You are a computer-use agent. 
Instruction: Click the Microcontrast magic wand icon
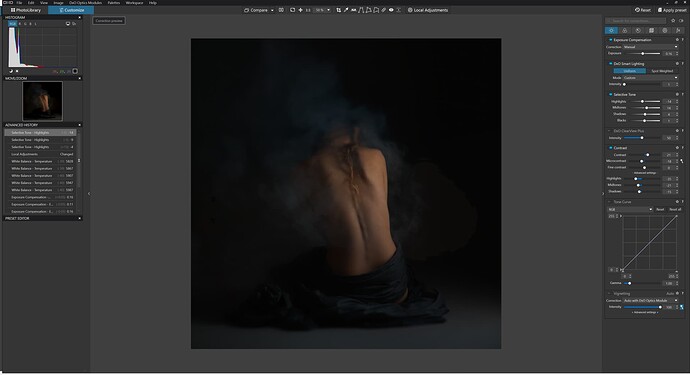(x=682, y=161)
